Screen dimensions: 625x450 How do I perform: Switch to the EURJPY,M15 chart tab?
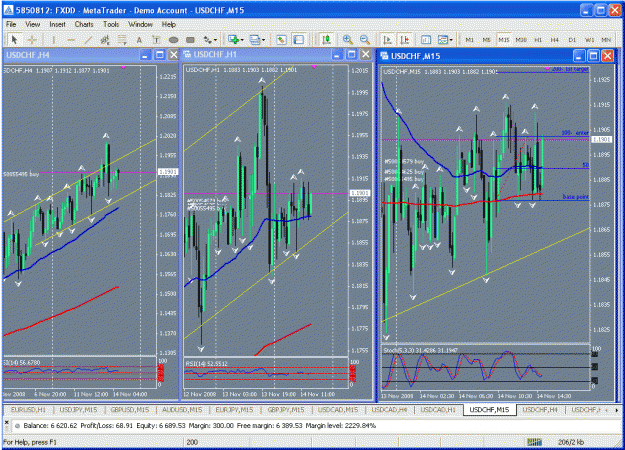(234, 410)
